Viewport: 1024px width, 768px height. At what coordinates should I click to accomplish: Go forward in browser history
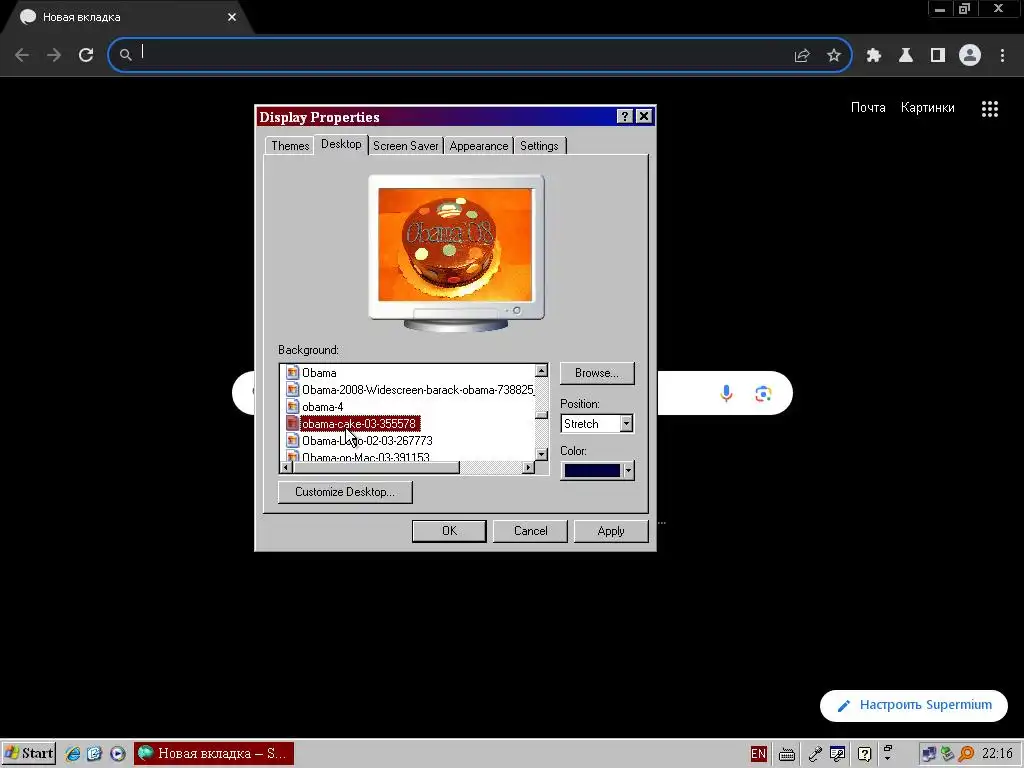tap(54, 55)
